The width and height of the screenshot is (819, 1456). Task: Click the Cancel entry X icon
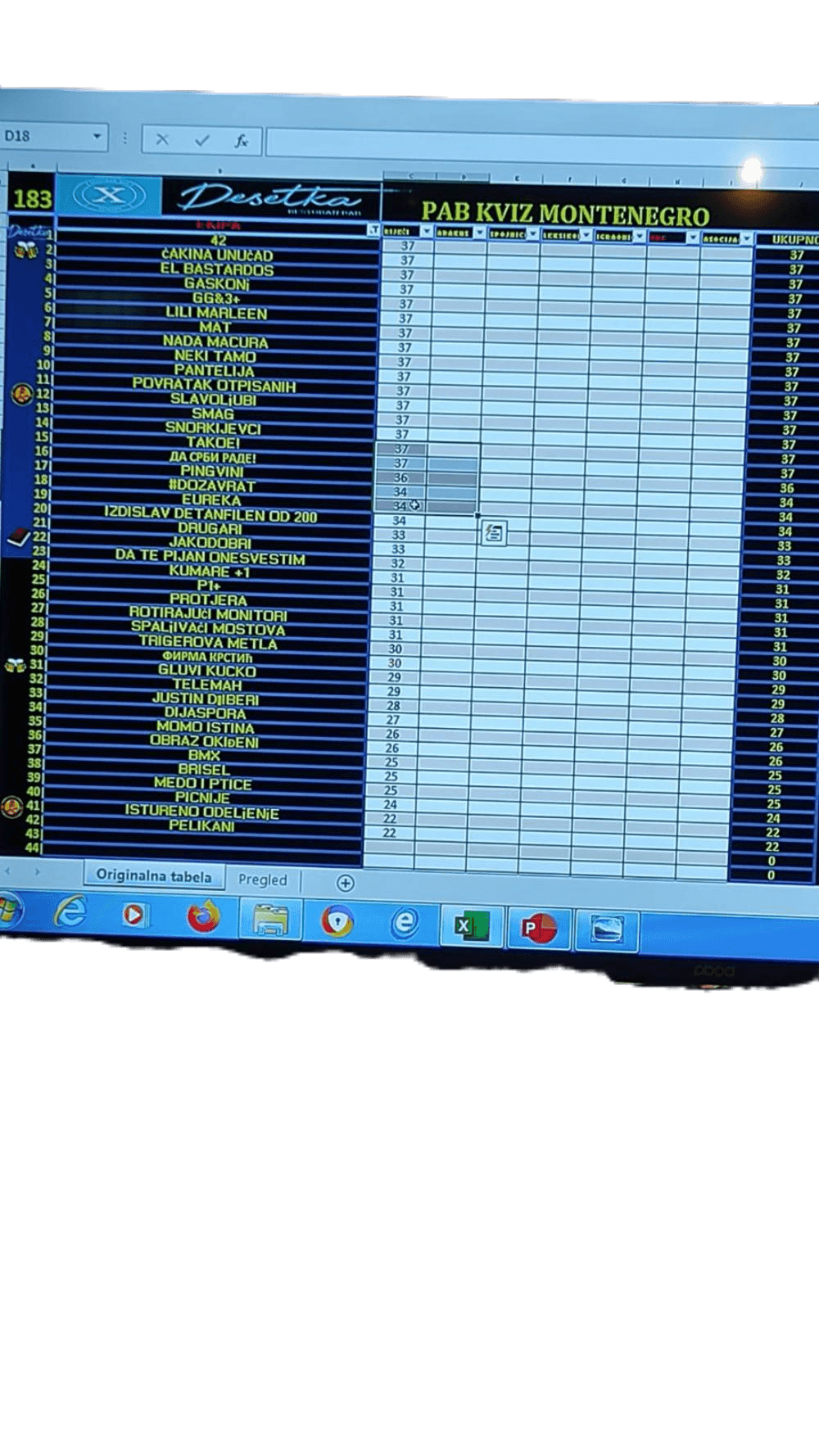(162, 140)
